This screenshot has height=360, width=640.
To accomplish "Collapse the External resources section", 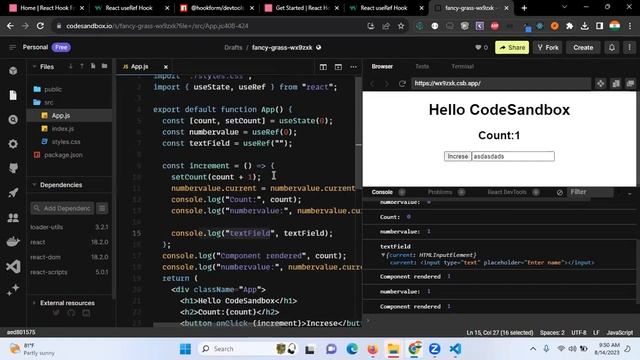I will tap(34, 303).
